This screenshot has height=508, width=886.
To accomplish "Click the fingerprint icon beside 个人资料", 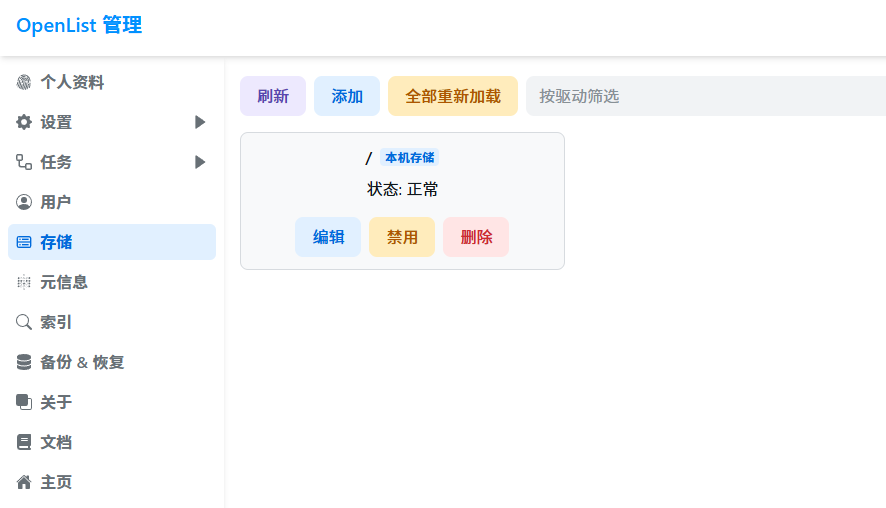I will pos(24,82).
